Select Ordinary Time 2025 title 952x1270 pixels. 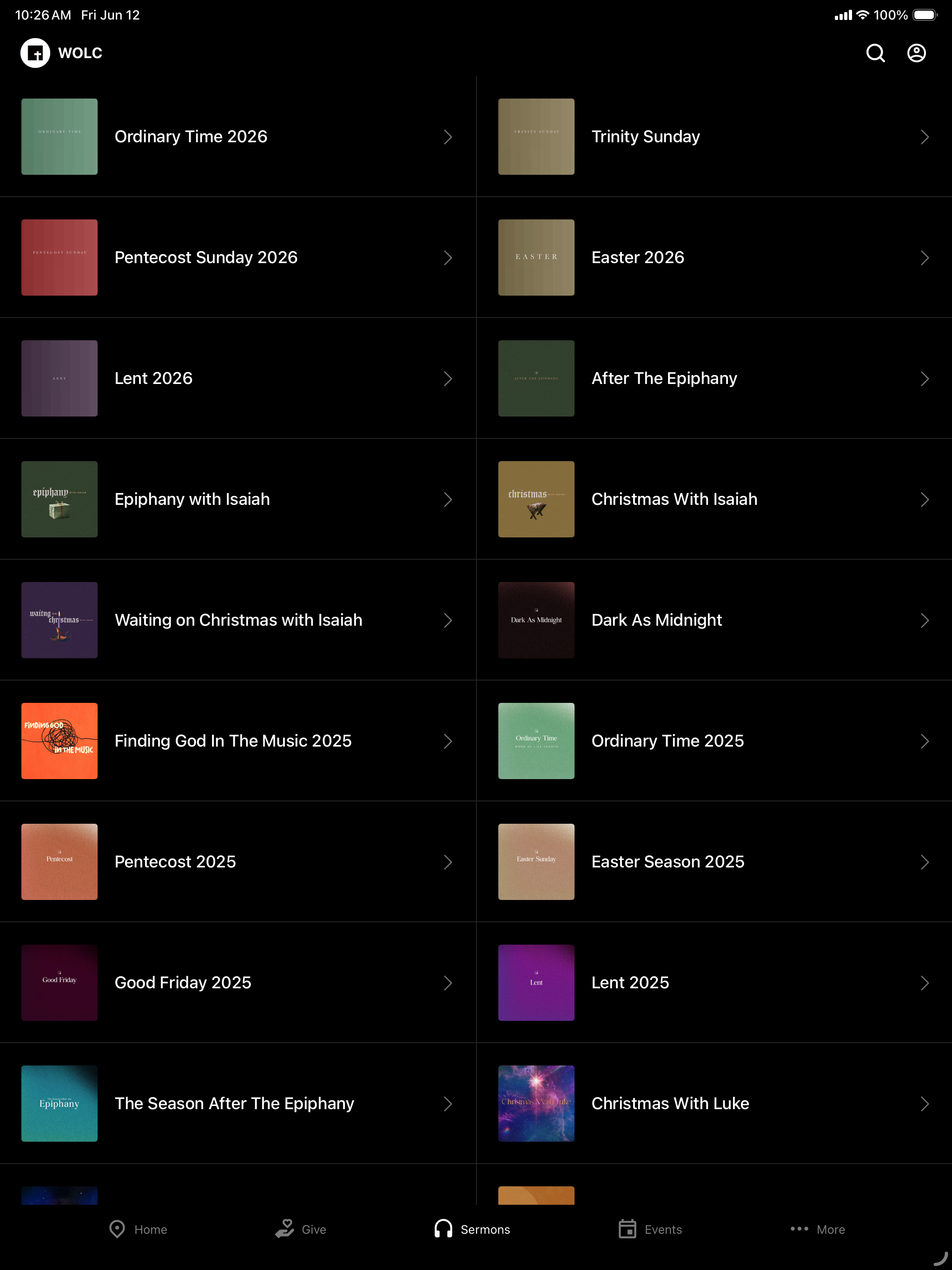pos(668,741)
